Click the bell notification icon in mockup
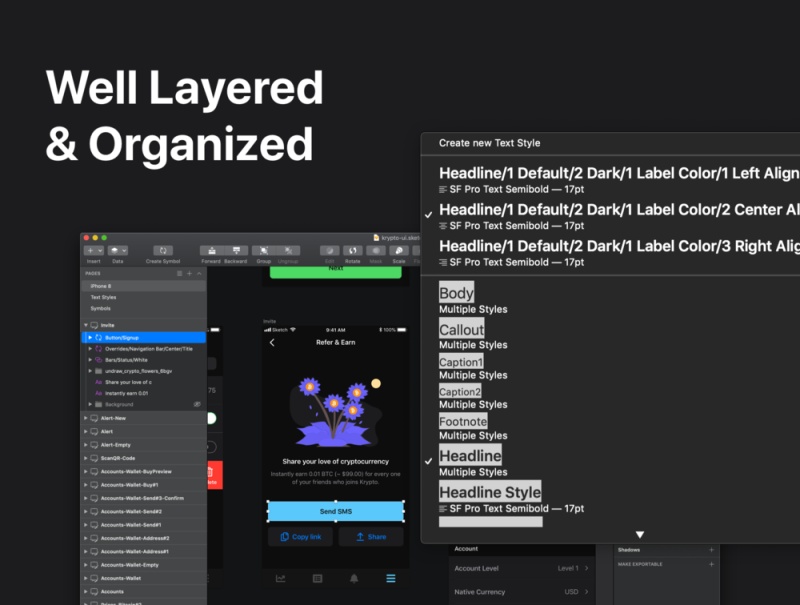This screenshot has height=605, width=800. point(354,578)
